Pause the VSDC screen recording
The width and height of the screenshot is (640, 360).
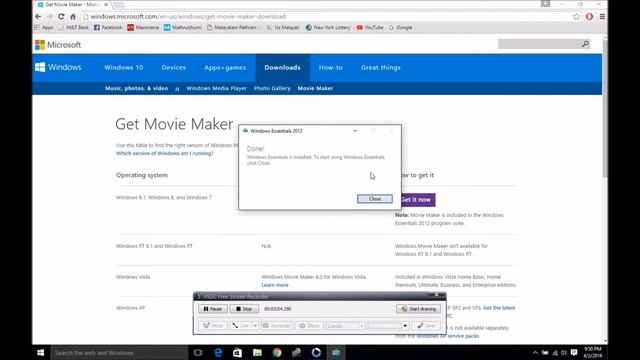(213, 309)
